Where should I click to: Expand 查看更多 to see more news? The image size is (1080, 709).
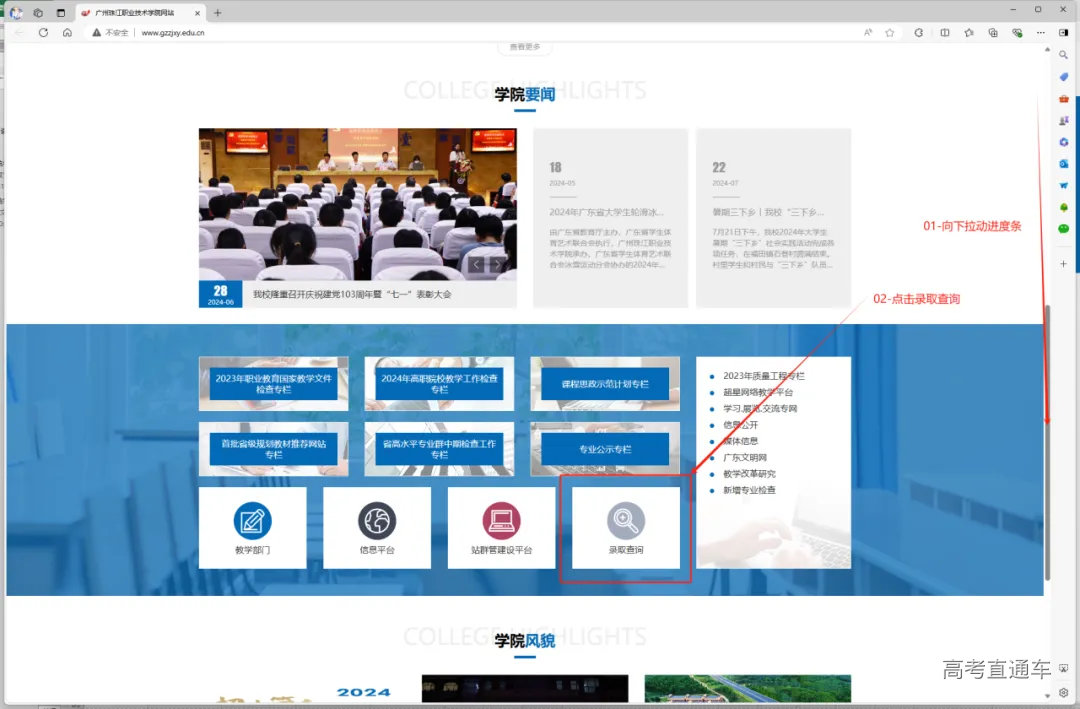pyautogui.click(x=525, y=47)
